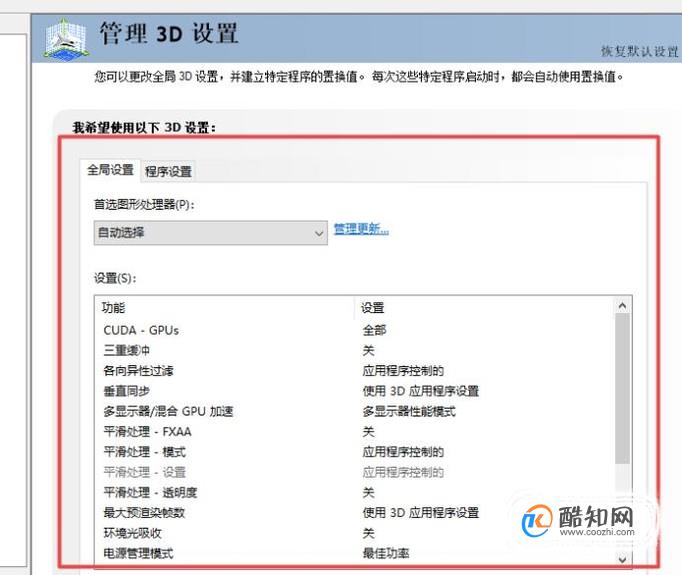The height and width of the screenshot is (575, 682).
Task: Select the 平滑处理 - 模式 row
Action: coord(354,452)
